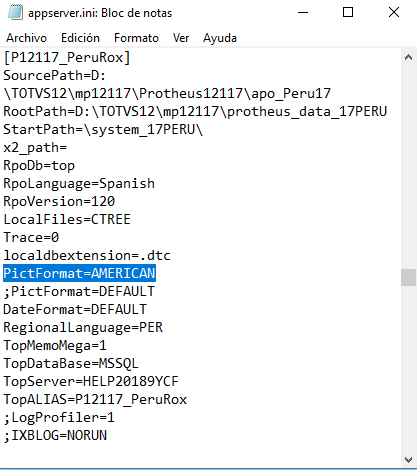This screenshot has width=417, height=470.
Task: Open the Ver menu
Action: (181, 38)
